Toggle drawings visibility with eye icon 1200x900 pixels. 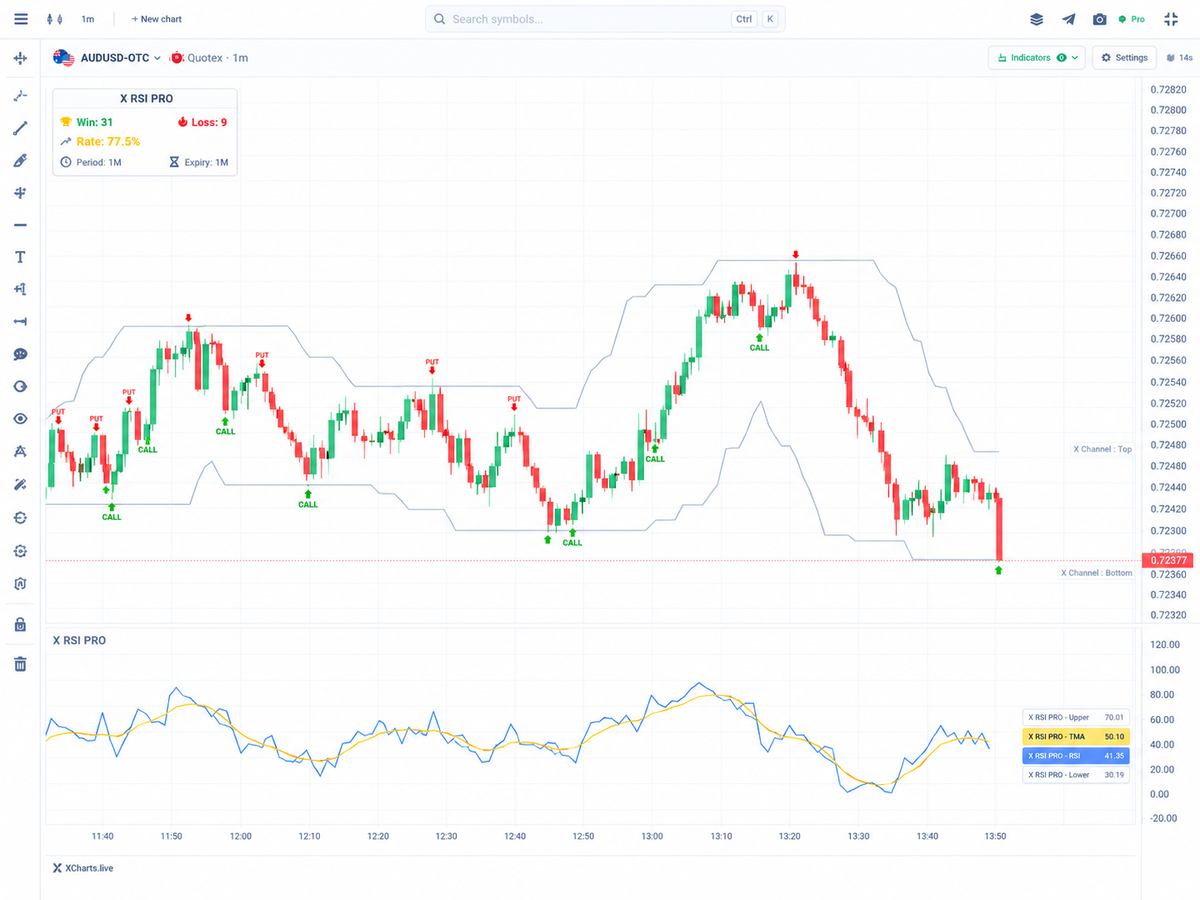pyautogui.click(x=20, y=419)
